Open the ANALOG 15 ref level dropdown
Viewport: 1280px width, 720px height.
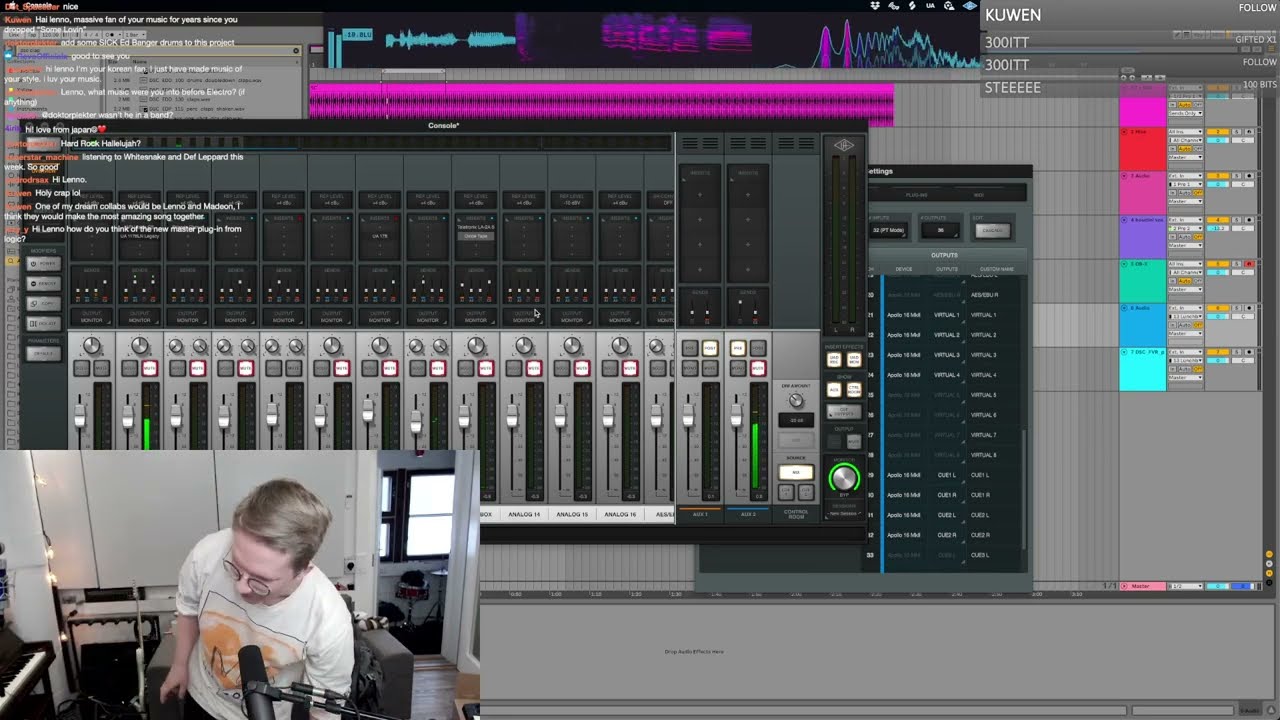pyautogui.click(x=572, y=202)
